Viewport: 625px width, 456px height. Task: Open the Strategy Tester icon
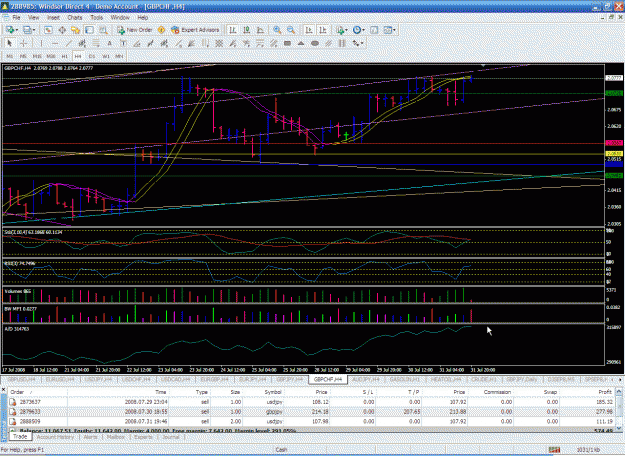coord(104,30)
